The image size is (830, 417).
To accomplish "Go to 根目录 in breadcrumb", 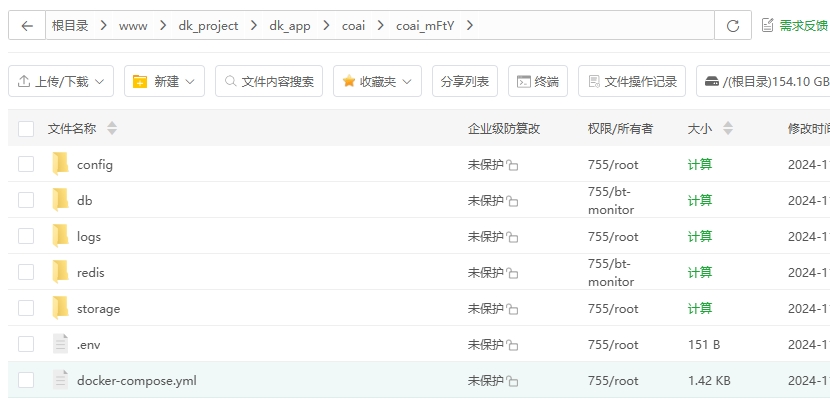I will click(70, 25).
